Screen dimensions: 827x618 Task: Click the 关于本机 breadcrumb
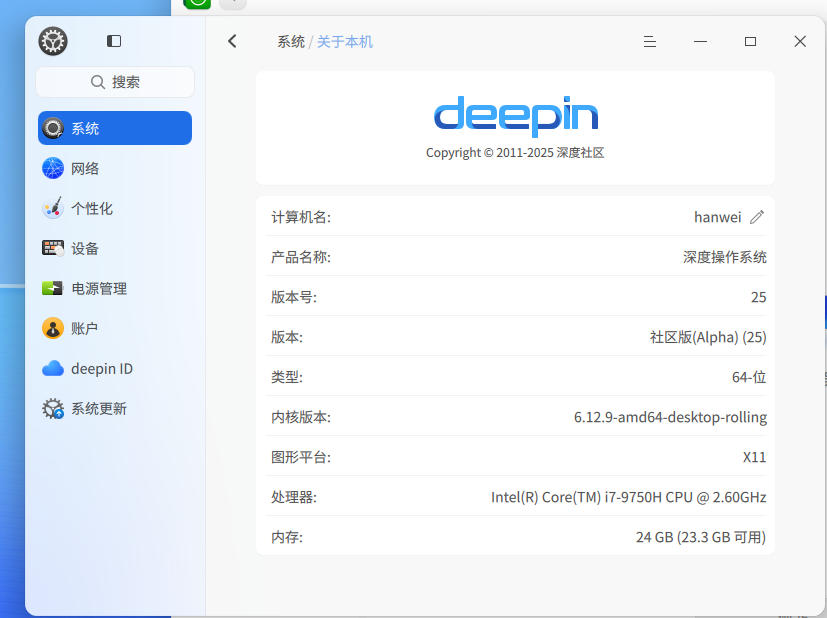point(345,42)
